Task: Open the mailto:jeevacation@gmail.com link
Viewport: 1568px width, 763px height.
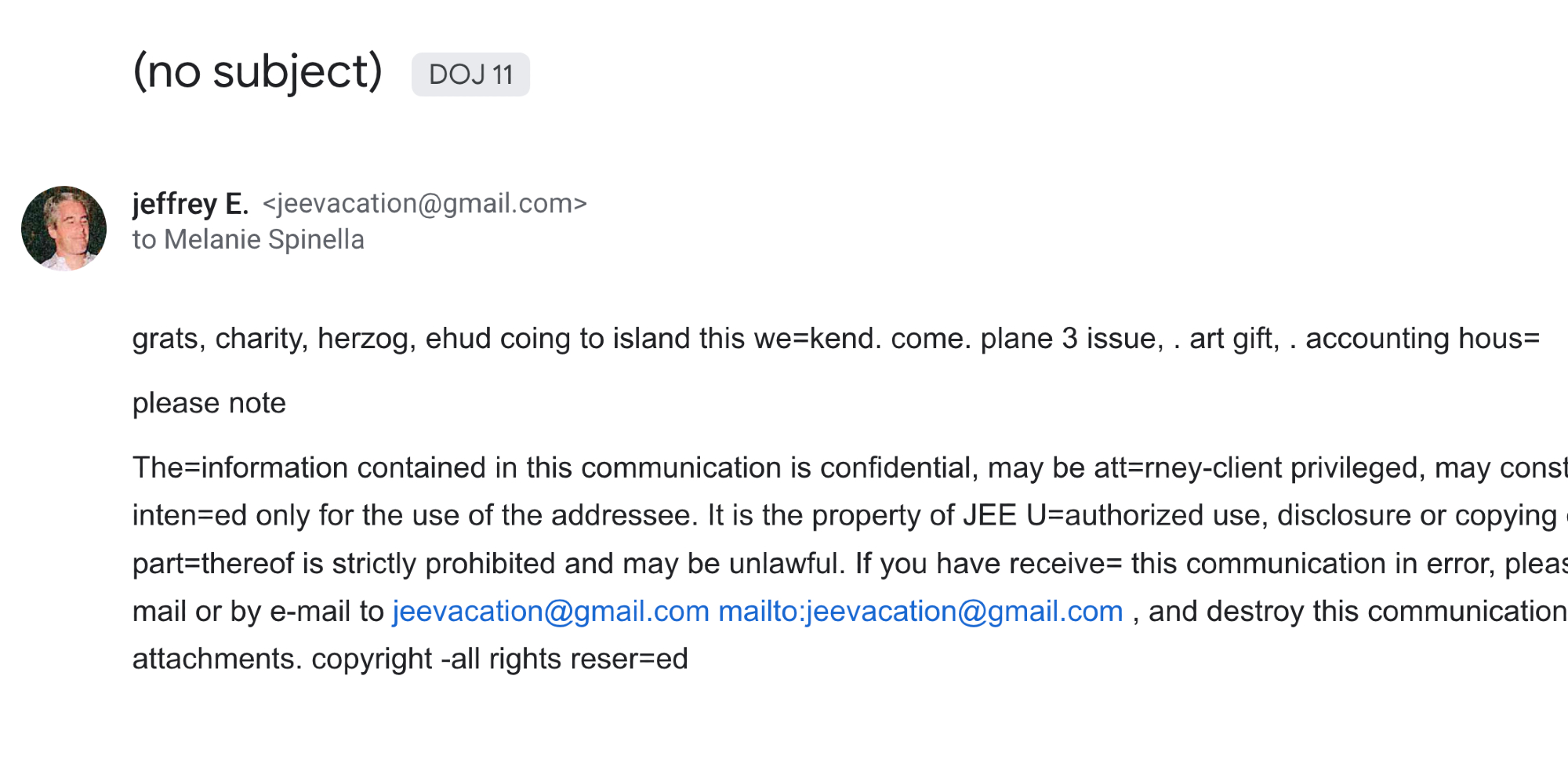Action: 920,611
